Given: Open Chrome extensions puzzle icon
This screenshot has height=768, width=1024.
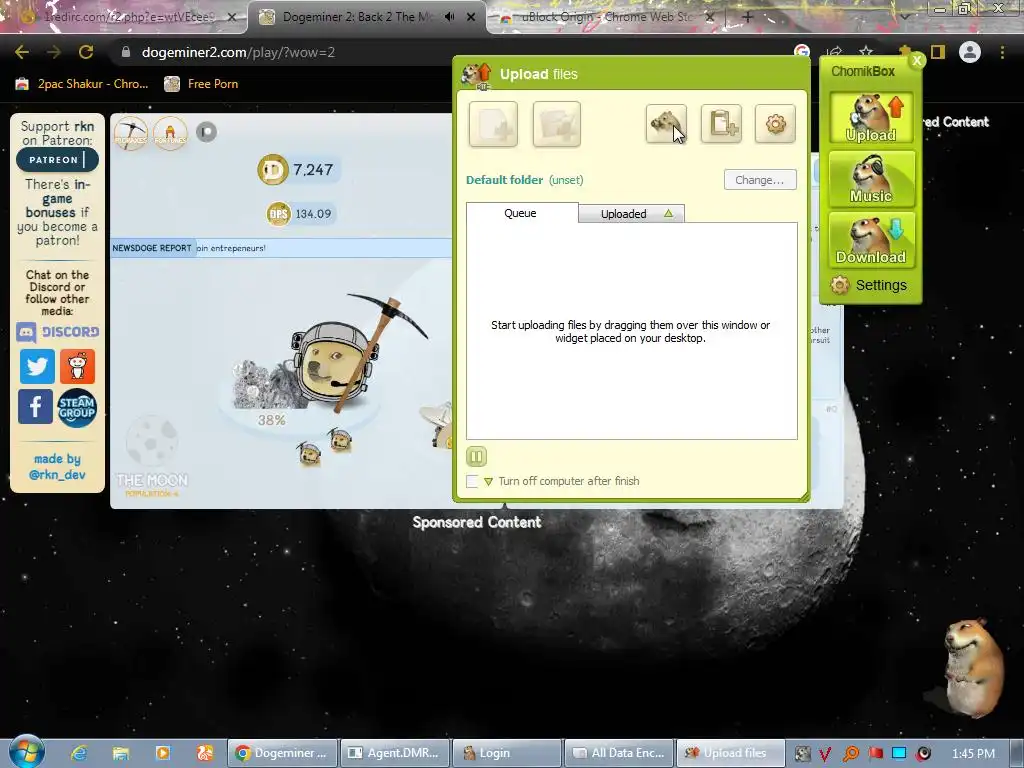Looking at the screenshot, I should coord(905,52).
